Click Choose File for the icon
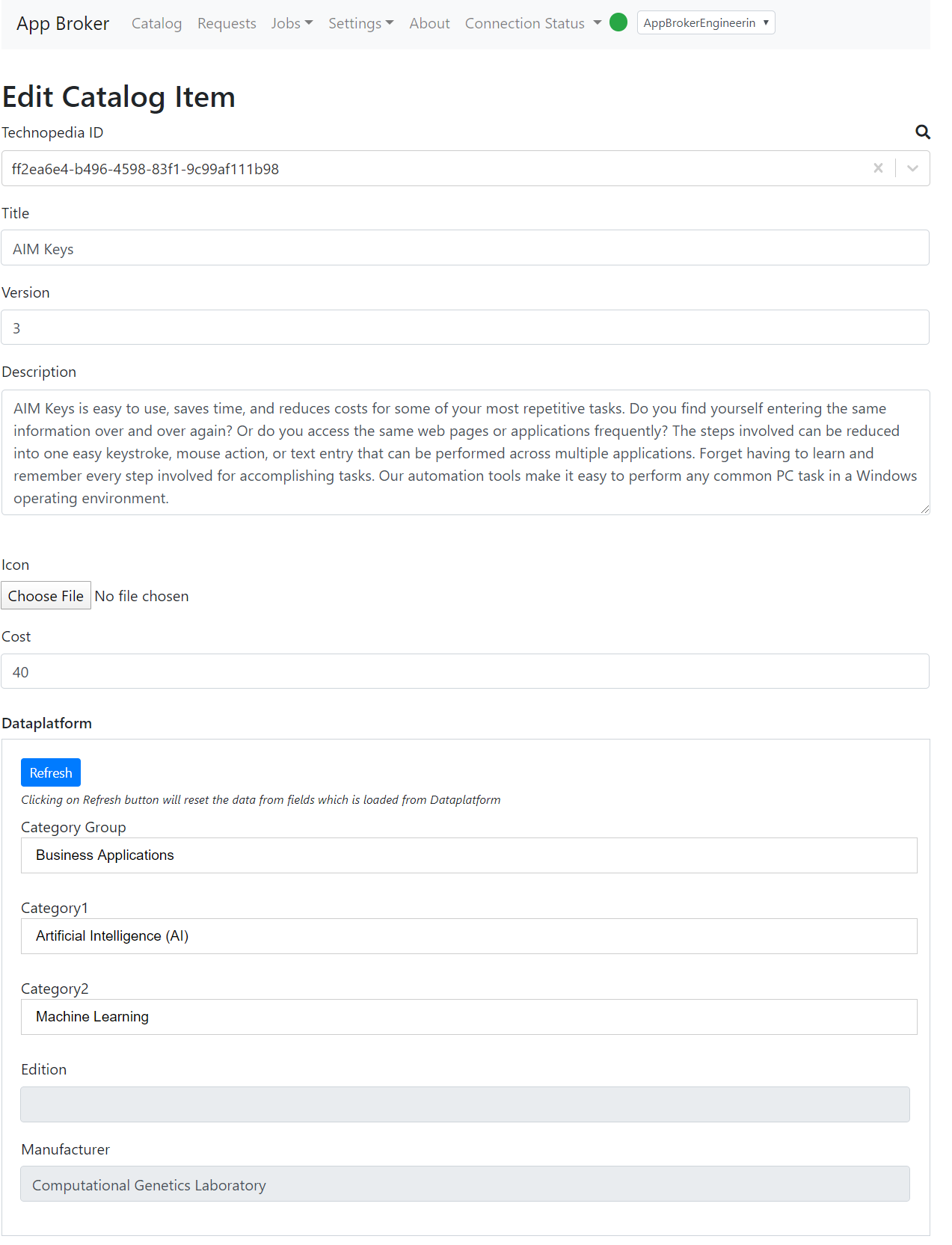This screenshot has height=1245, width=952. click(x=46, y=596)
